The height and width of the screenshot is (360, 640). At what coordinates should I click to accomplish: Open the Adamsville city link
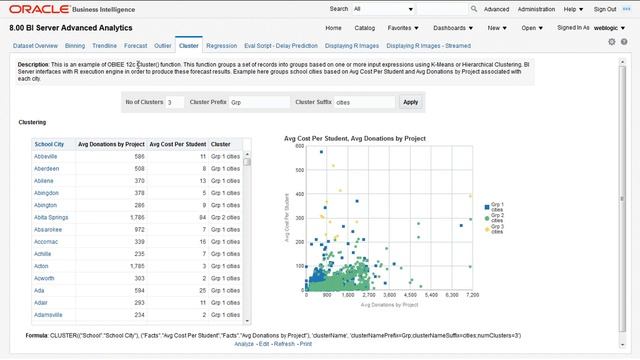coord(48,315)
